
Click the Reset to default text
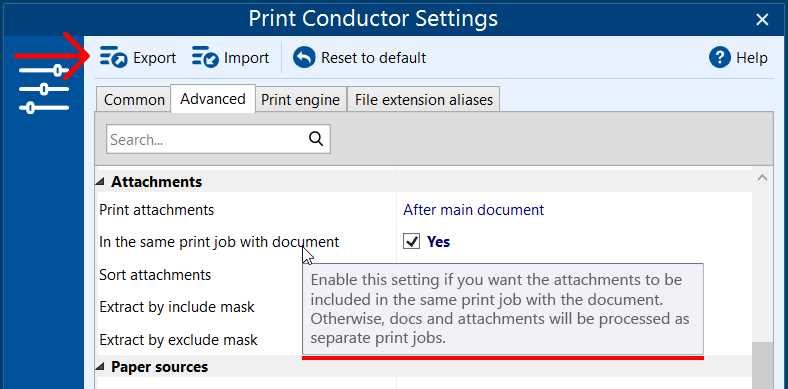pos(373,58)
